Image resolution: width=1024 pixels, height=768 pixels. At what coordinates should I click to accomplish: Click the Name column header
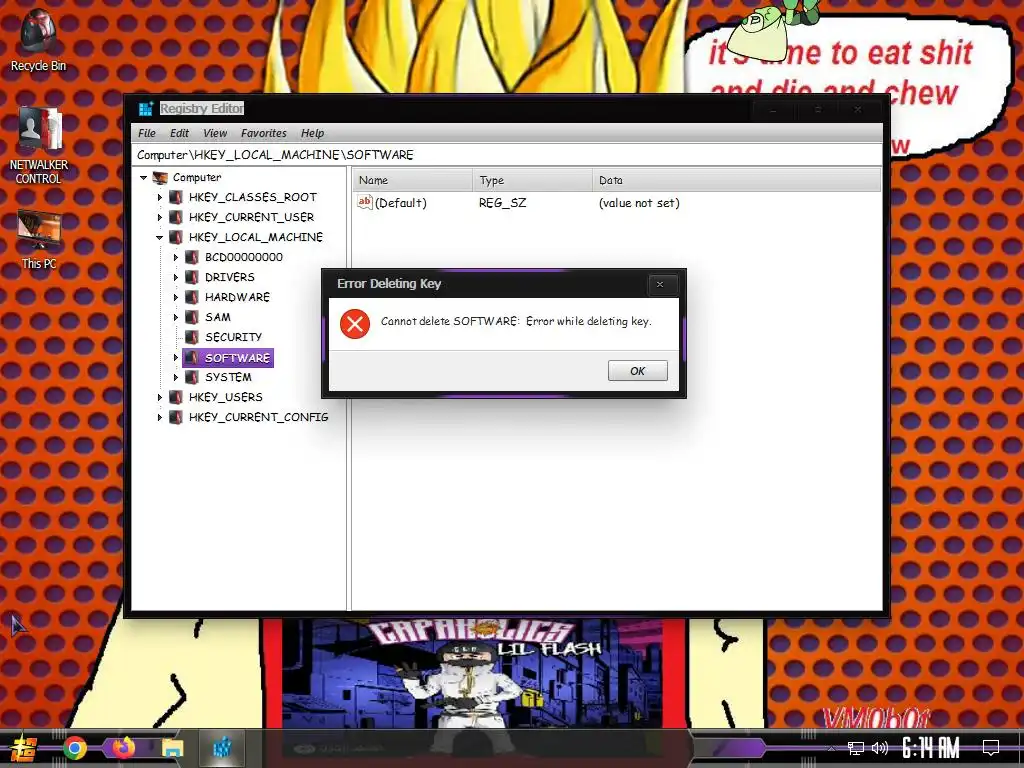point(413,180)
